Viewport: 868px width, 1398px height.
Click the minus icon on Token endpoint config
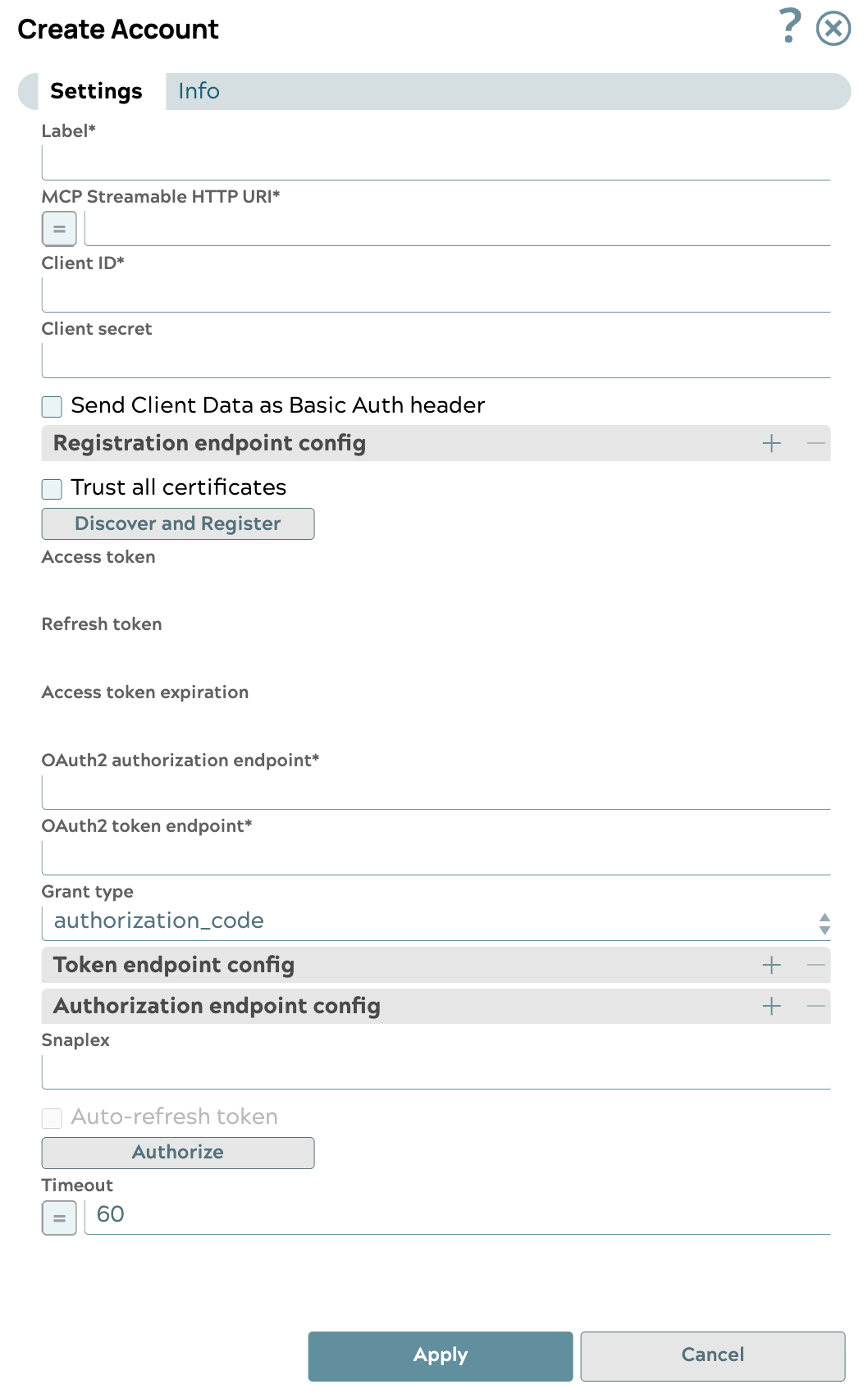pyautogui.click(x=815, y=965)
